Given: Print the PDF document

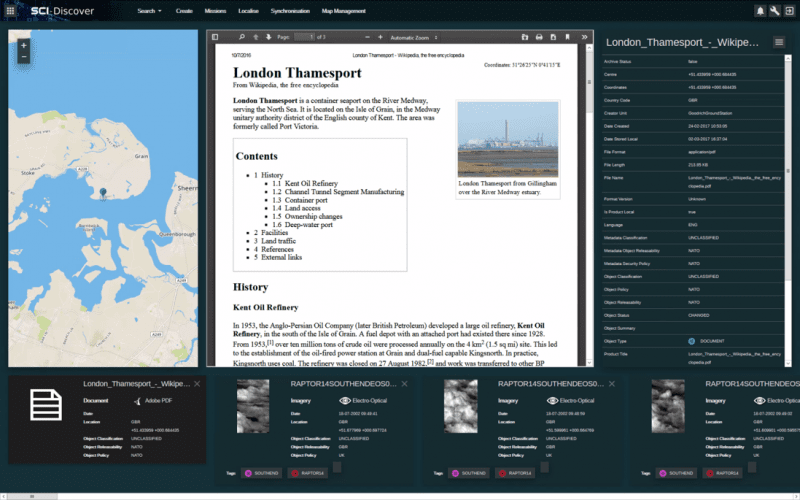Looking at the screenshot, I should (x=539, y=37).
